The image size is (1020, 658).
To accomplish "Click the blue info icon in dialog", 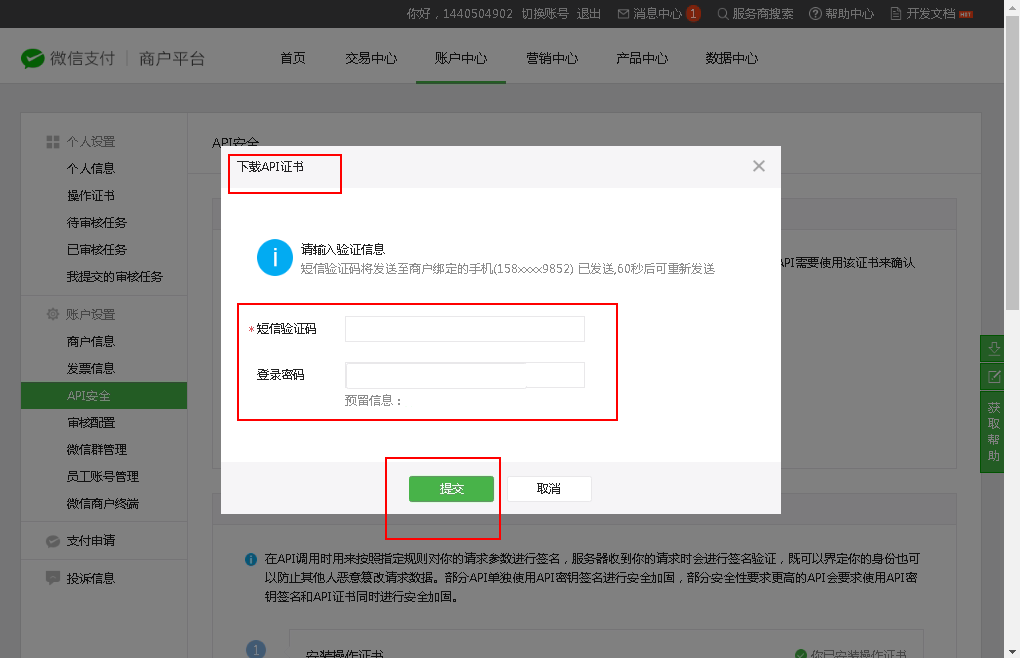I will click(x=274, y=257).
